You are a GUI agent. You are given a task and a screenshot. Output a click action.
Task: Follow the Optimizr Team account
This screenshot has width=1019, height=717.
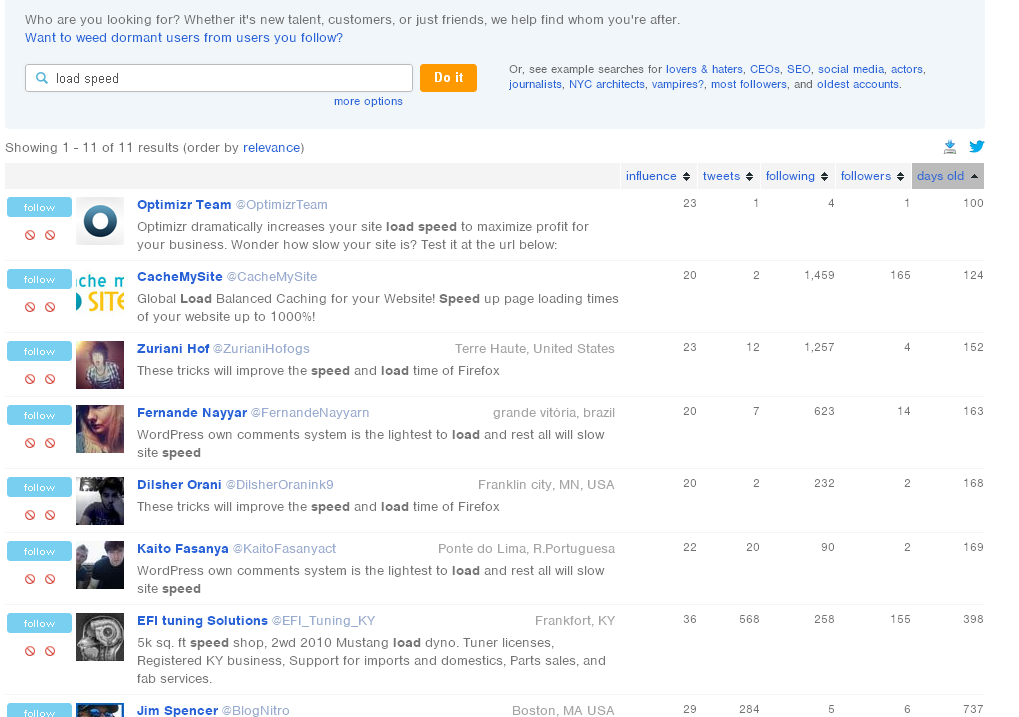click(x=39, y=207)
